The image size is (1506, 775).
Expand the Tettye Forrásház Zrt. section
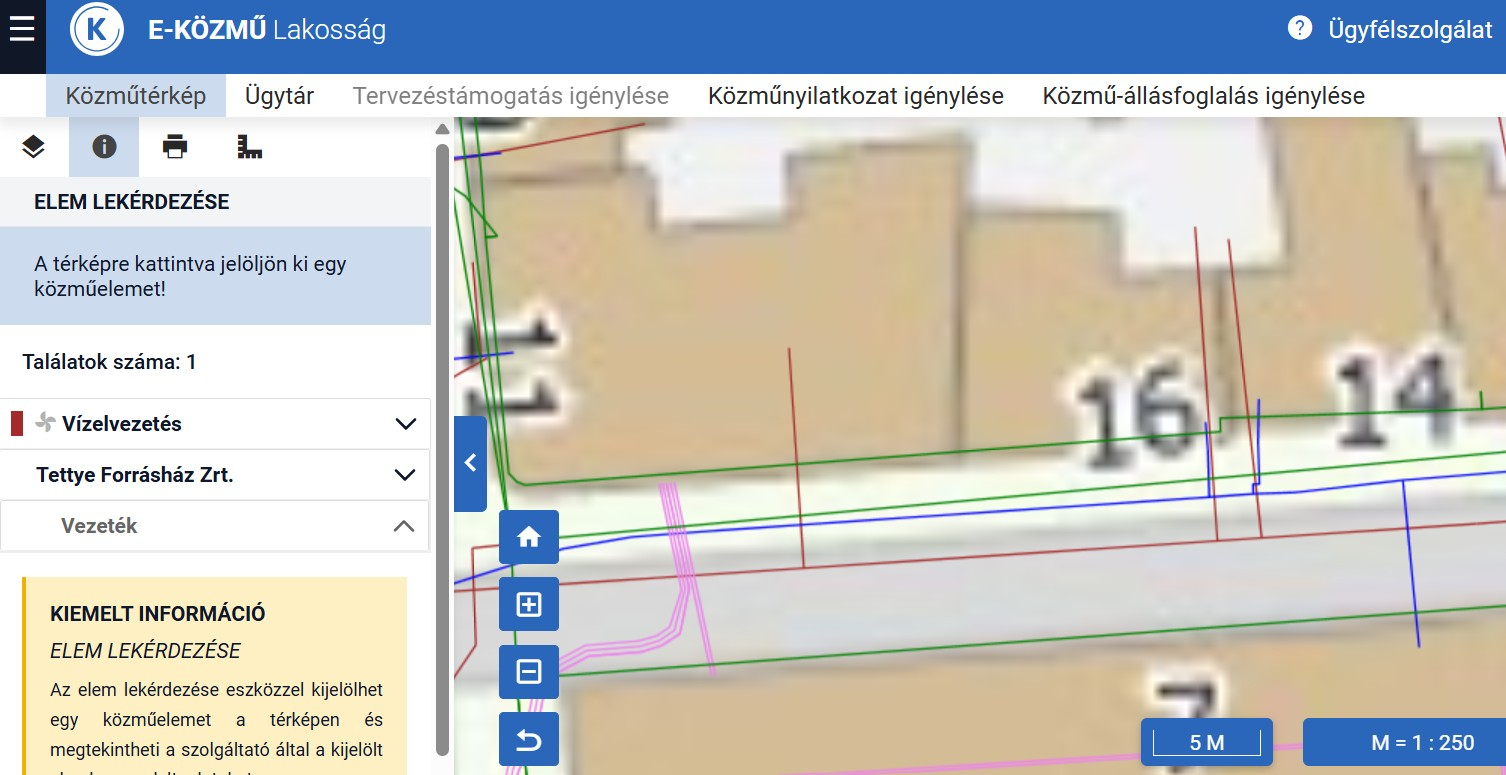(405, 475)
